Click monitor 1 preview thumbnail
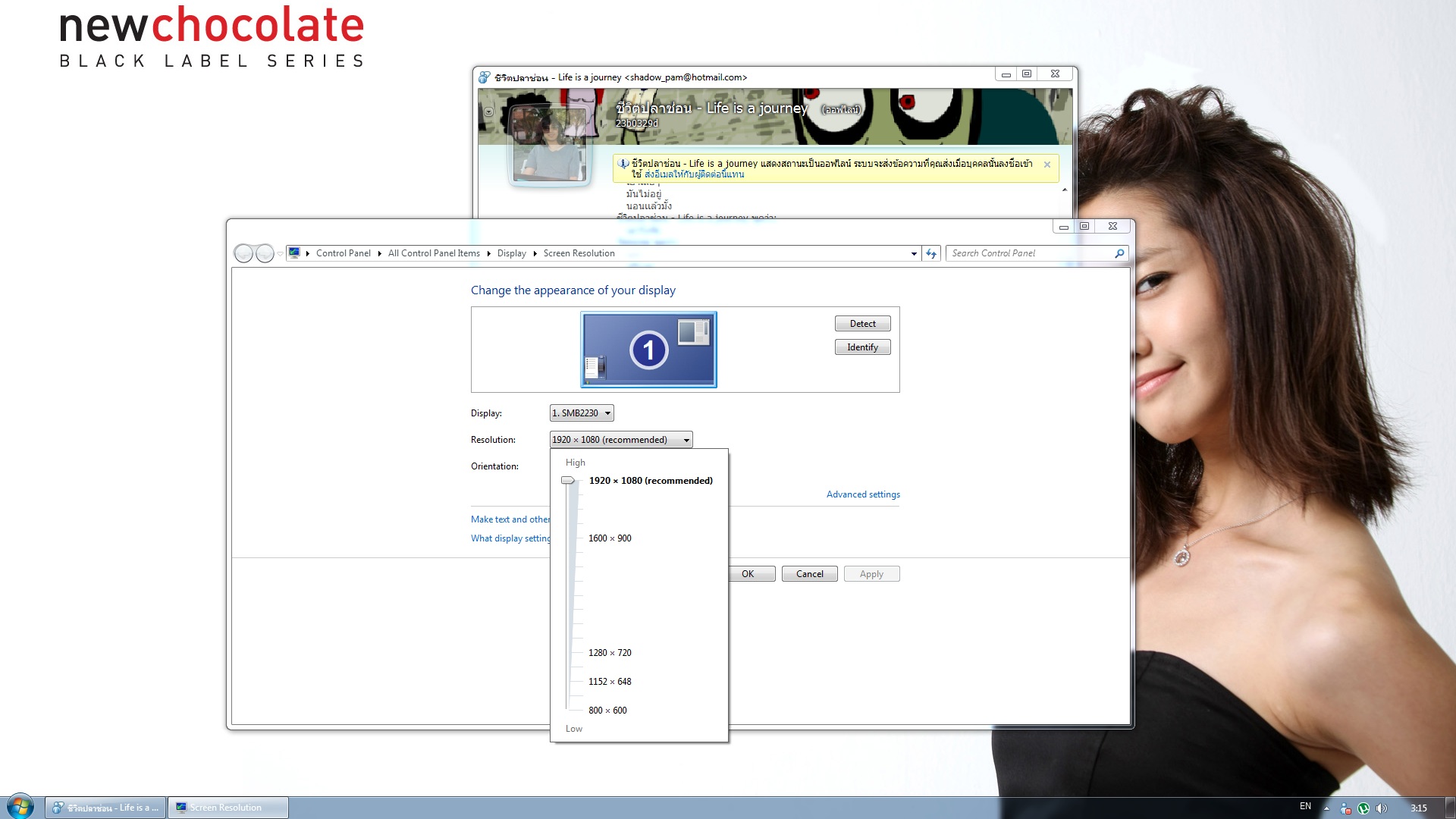Viewport: 1456px width, 819px height. pos(648,350)
